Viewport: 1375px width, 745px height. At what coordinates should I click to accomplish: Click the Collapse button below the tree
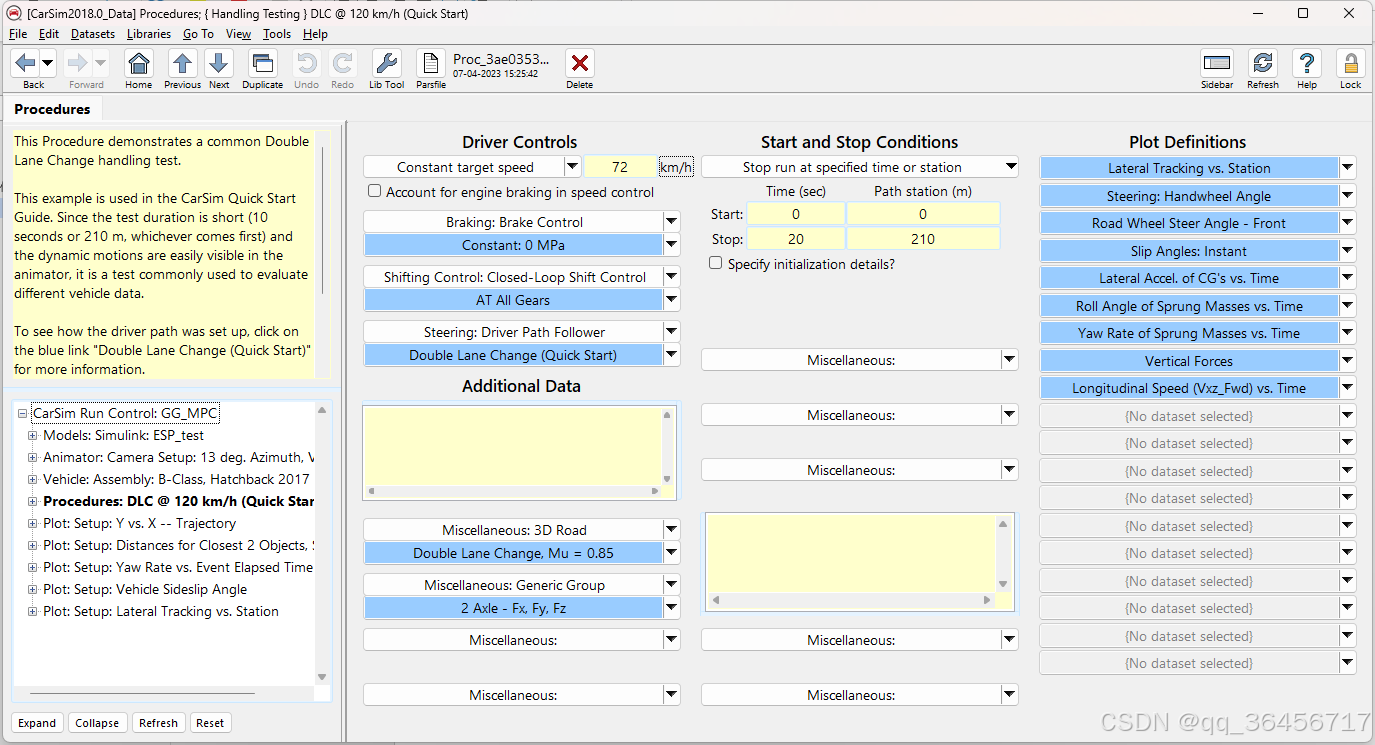(x=97, y=723)
